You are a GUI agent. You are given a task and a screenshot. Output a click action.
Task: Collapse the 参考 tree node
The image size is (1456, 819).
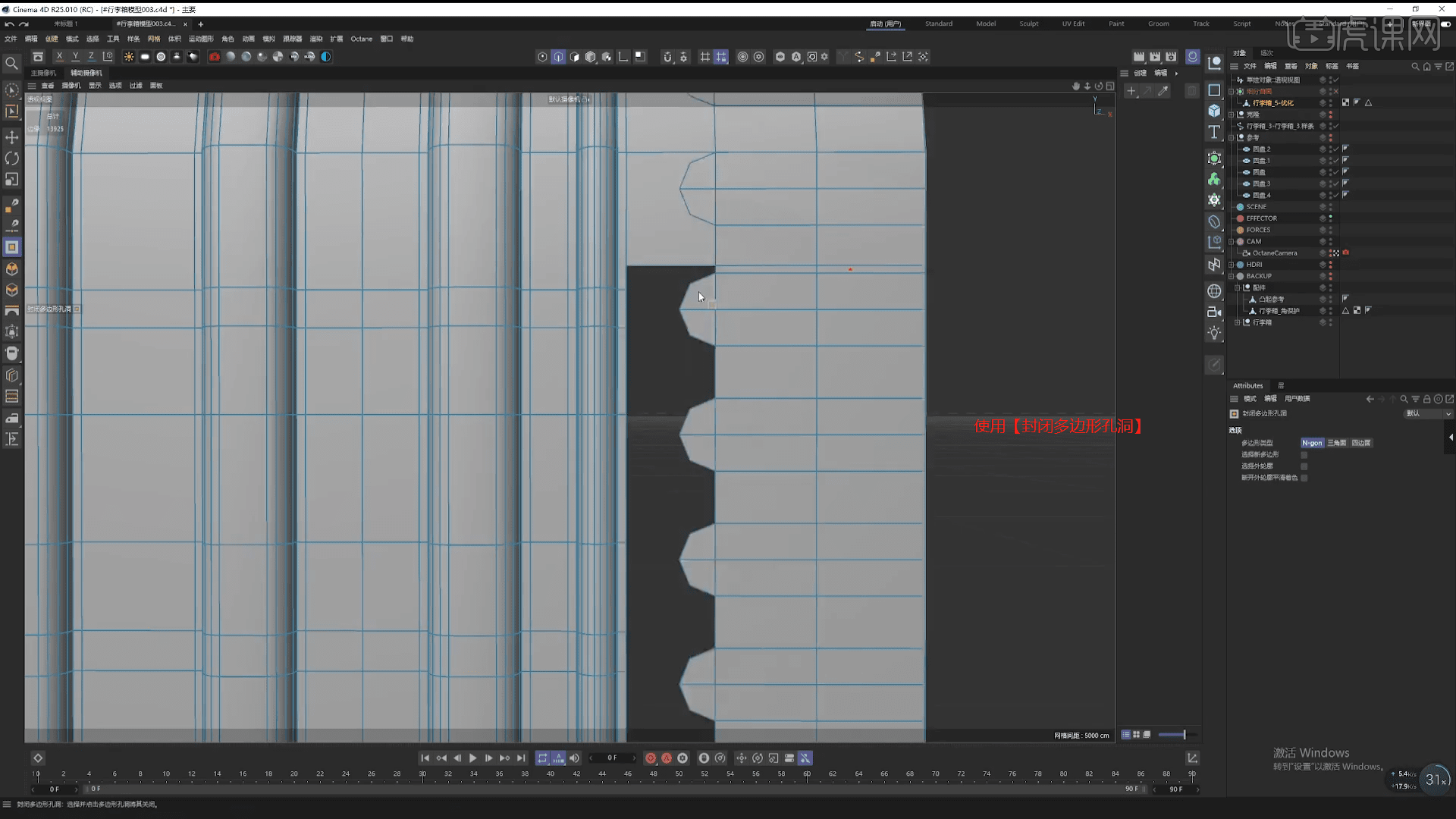click(1232, 138)
